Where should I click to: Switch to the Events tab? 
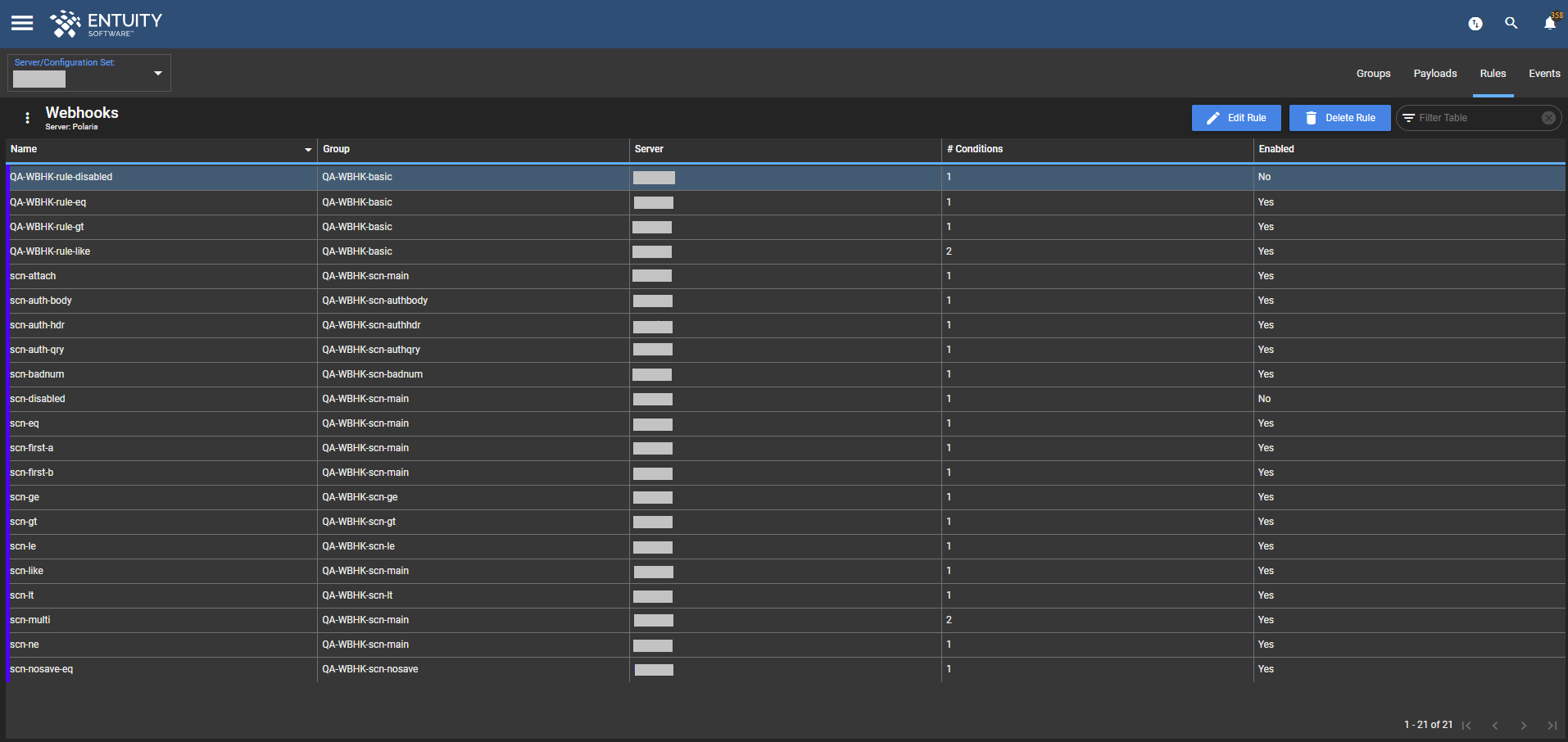click(x=1544, y=74)
